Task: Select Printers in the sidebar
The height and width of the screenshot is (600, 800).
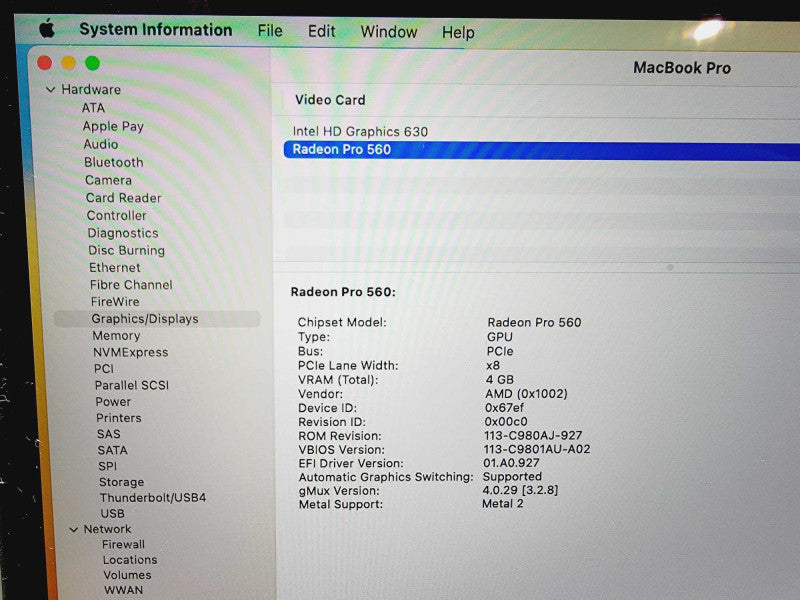Action: tap(119, 418)
